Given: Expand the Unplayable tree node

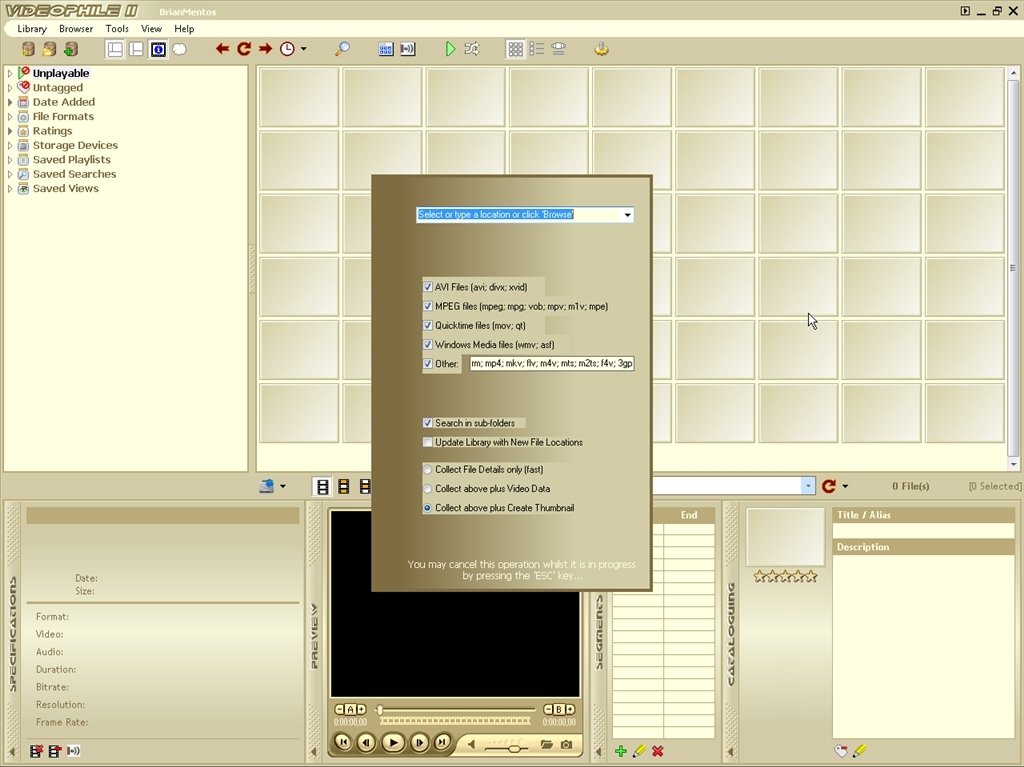Looking at the screenshot, I should click(10, 73).
